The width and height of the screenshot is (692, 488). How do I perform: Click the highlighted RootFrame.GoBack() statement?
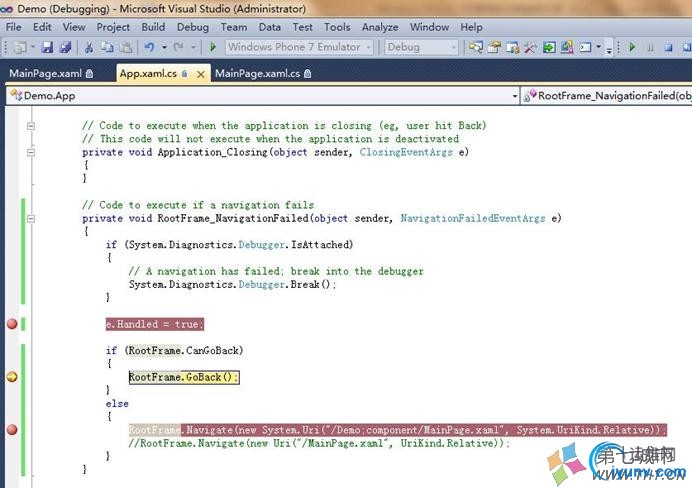click(x=184, y=377)
